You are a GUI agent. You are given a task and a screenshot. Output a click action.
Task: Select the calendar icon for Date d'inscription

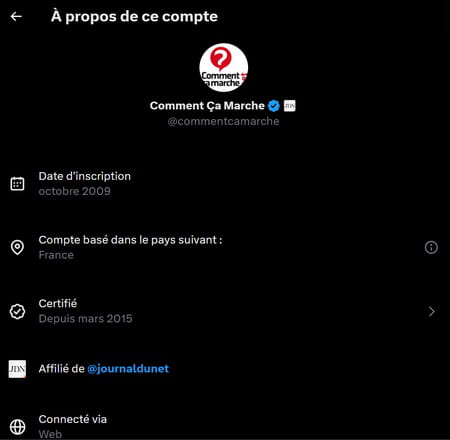pos(17,184)
